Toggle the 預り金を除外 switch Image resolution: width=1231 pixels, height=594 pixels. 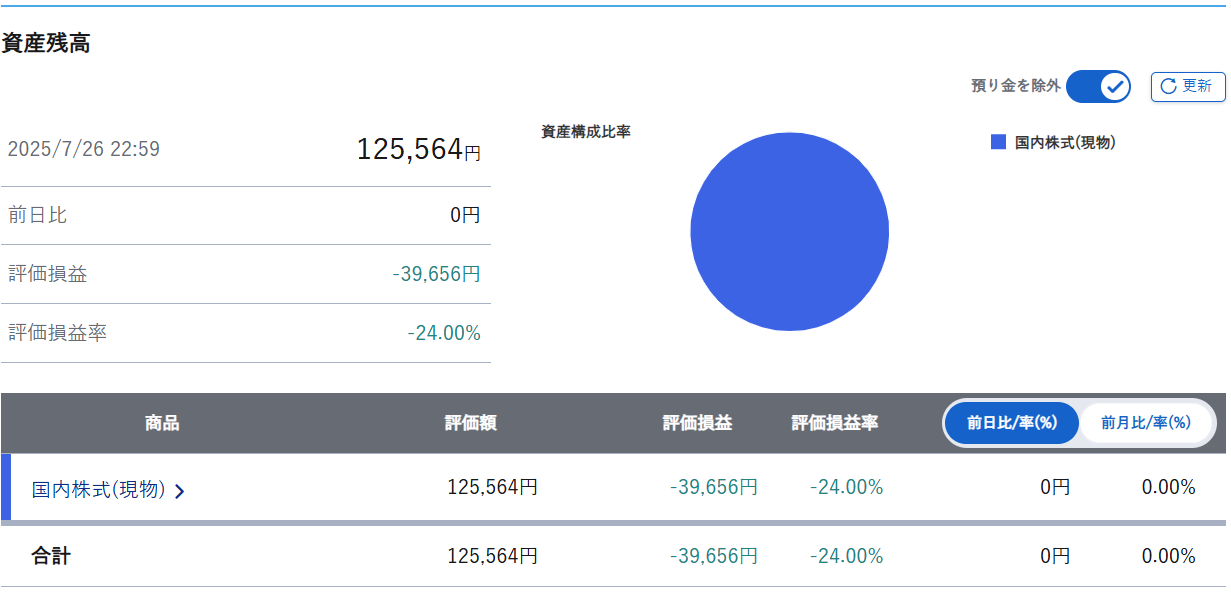click(x=1098, y=87)
